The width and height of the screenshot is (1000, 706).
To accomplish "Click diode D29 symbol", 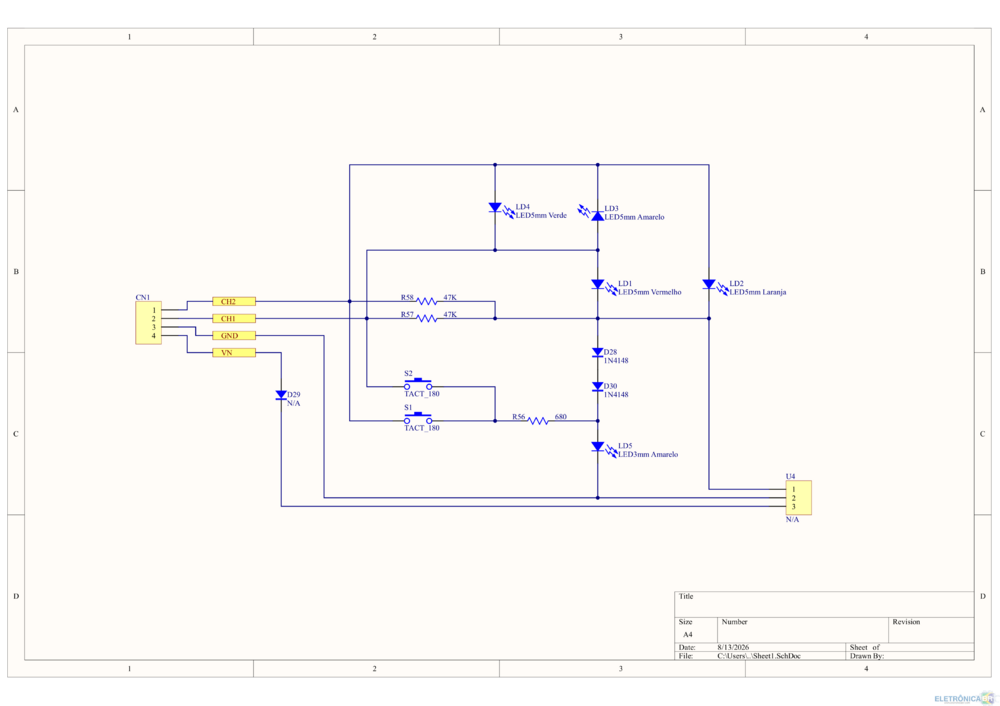I will pyautogui.click(x=281, y=395).
